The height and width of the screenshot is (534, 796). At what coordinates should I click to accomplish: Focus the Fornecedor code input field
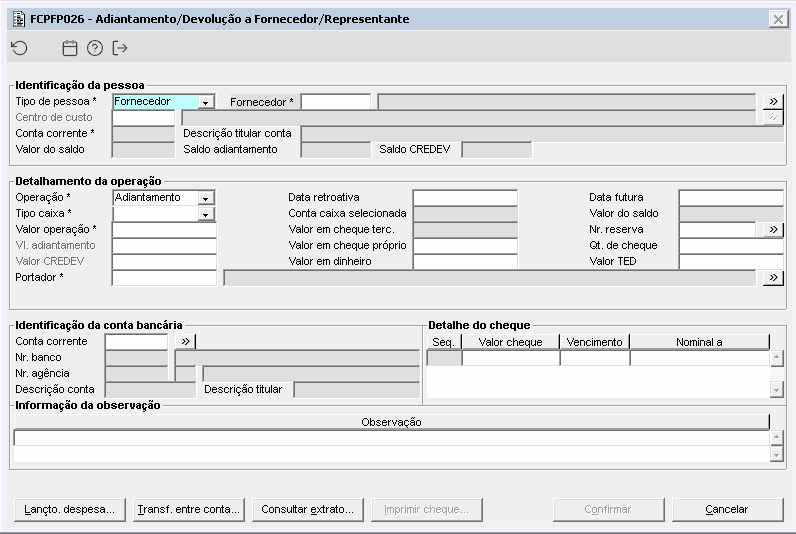[336, 102]
